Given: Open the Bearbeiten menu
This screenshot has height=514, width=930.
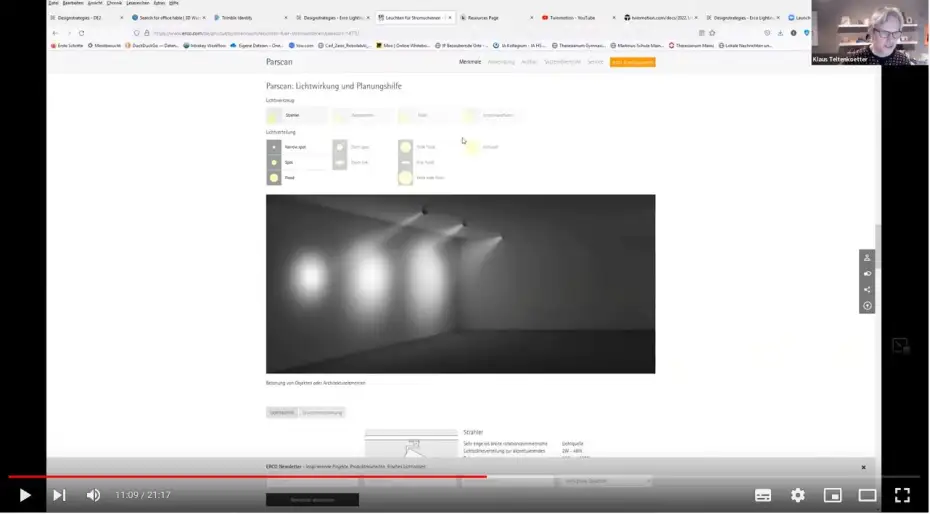Looking at the screenshot, I should [73, 3].
